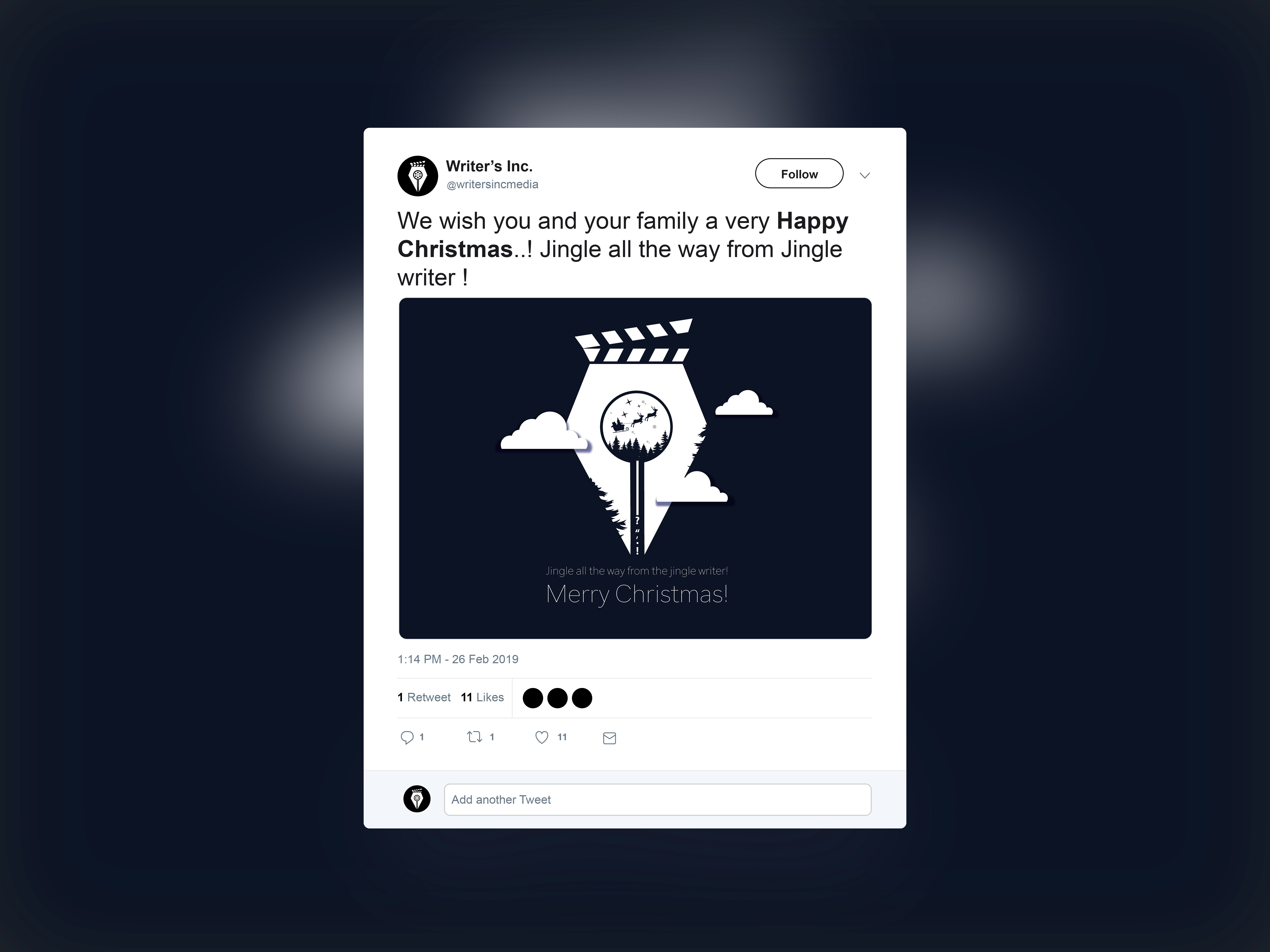Screen dimensions: 1270x952
Task: Click the reply speech bubble icon
Action: pos(407,737)
